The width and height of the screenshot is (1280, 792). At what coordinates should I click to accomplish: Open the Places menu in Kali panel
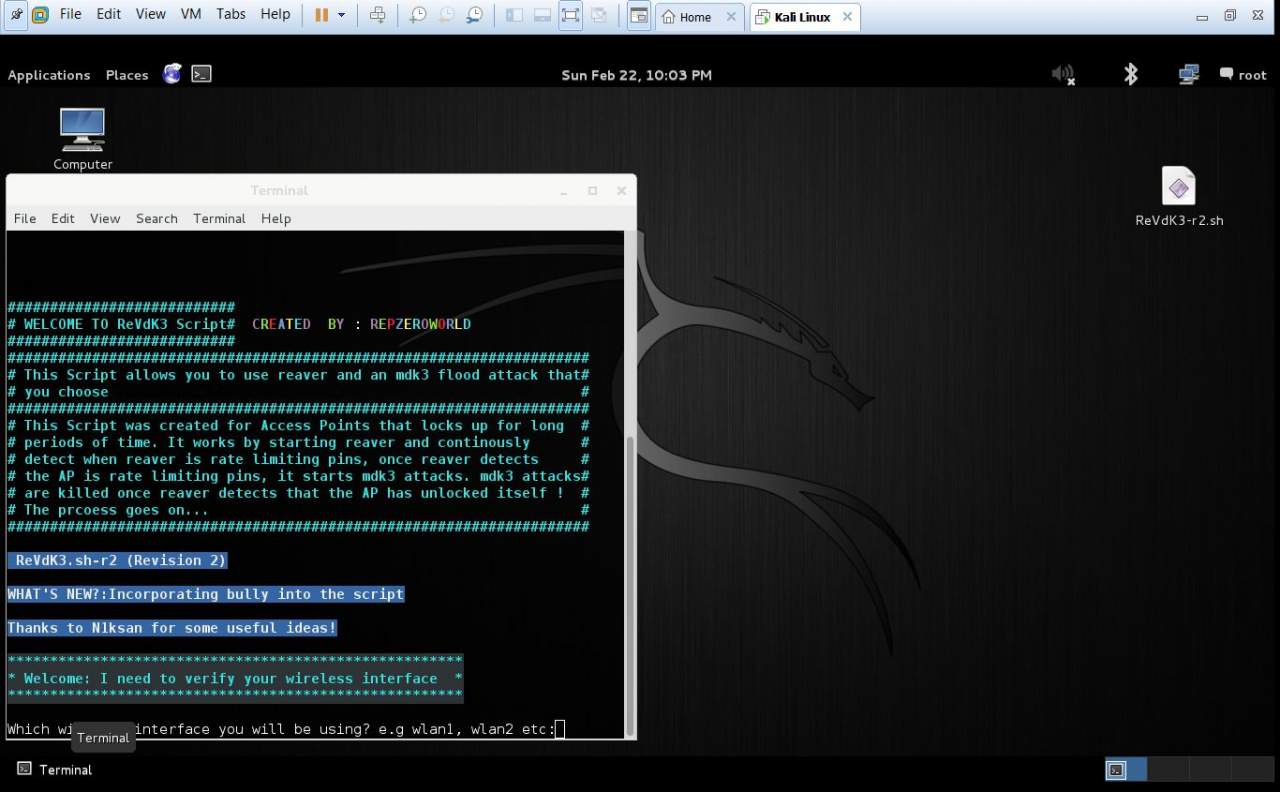pos(127,75)
